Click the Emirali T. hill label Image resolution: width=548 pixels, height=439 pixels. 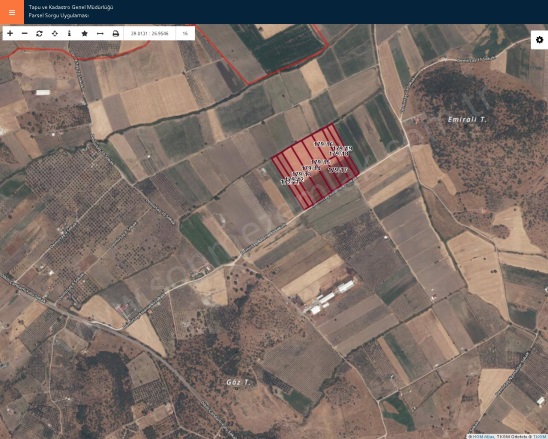point(467,120)
